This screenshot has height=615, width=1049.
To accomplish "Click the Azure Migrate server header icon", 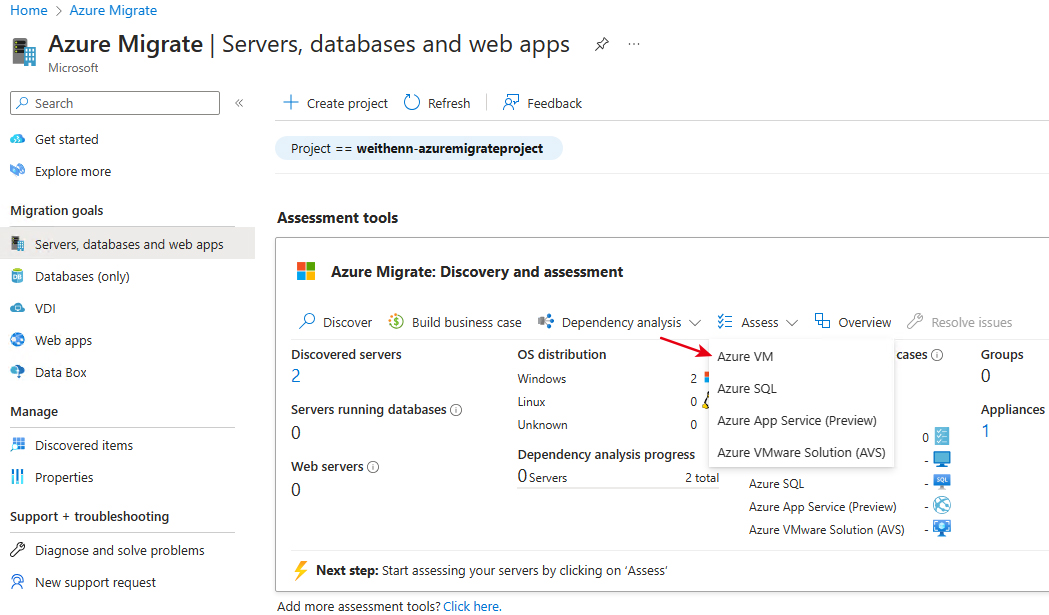I will click(x=24, y=52).
